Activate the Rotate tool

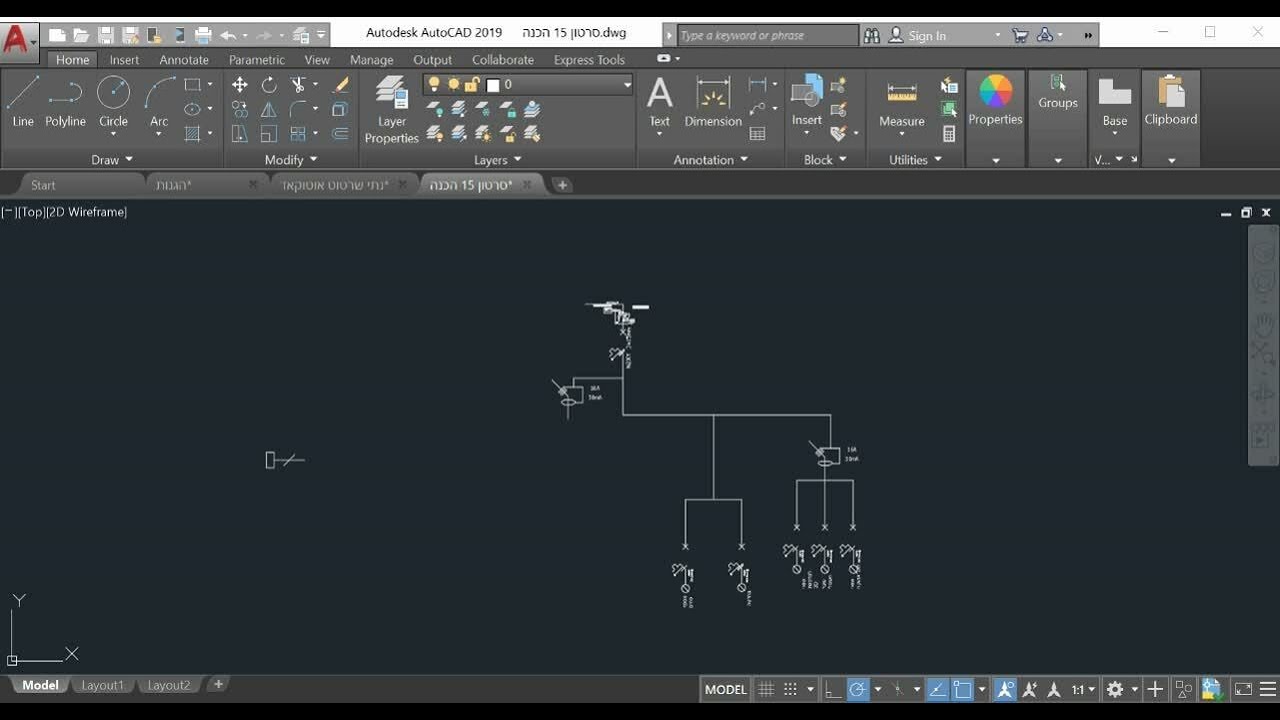[269, 85]
